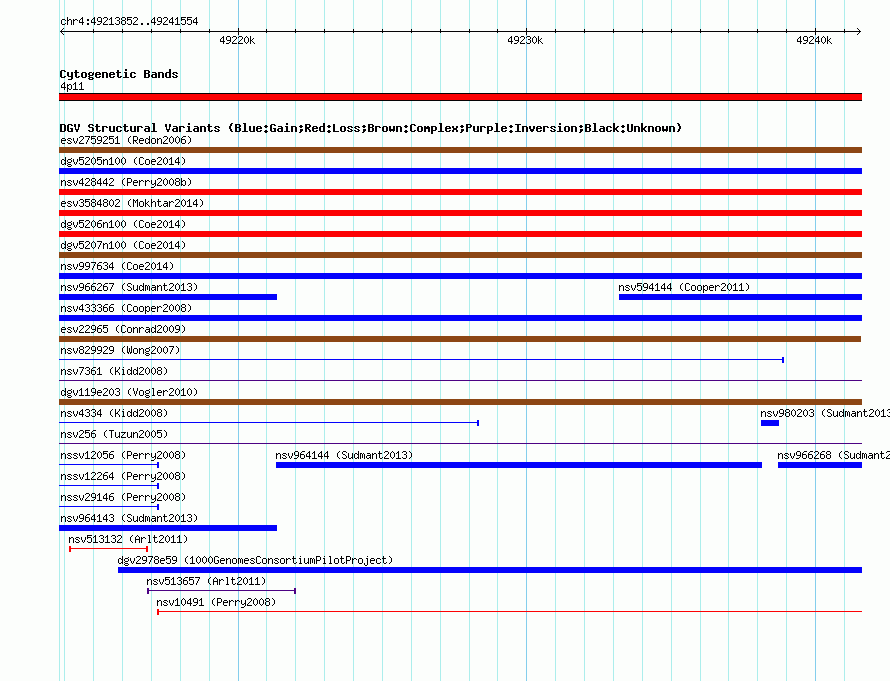Click the DGV Structural Variants track title
Image resolution: width=890 pixels, height=681 pixels.
pos(371,128)
